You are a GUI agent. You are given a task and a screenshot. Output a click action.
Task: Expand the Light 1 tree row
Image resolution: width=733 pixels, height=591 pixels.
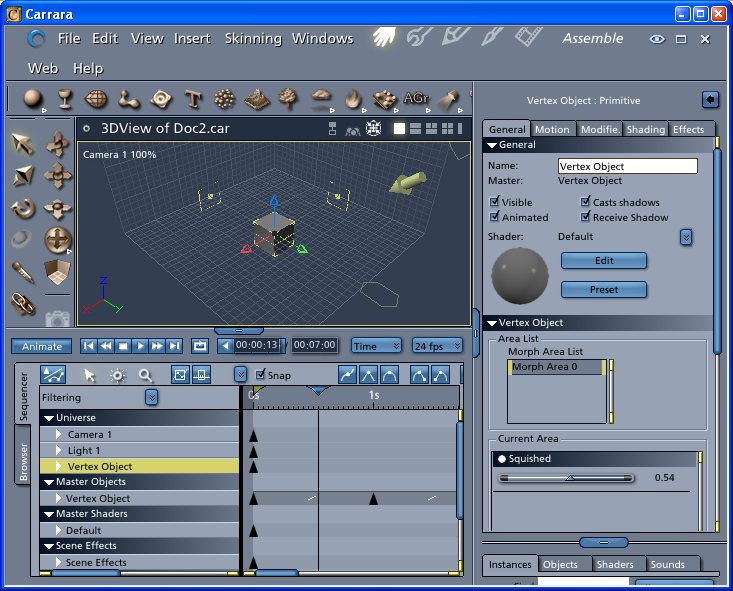coord(58,450)
